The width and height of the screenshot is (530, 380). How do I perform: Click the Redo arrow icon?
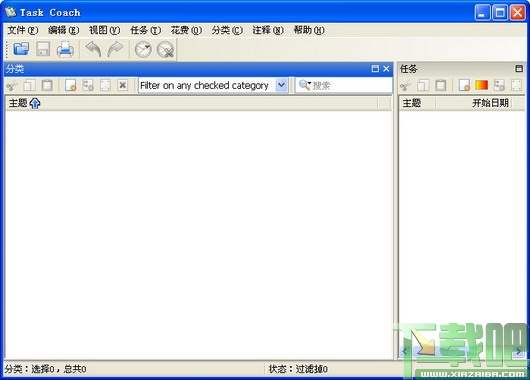[x=115, y=49]
